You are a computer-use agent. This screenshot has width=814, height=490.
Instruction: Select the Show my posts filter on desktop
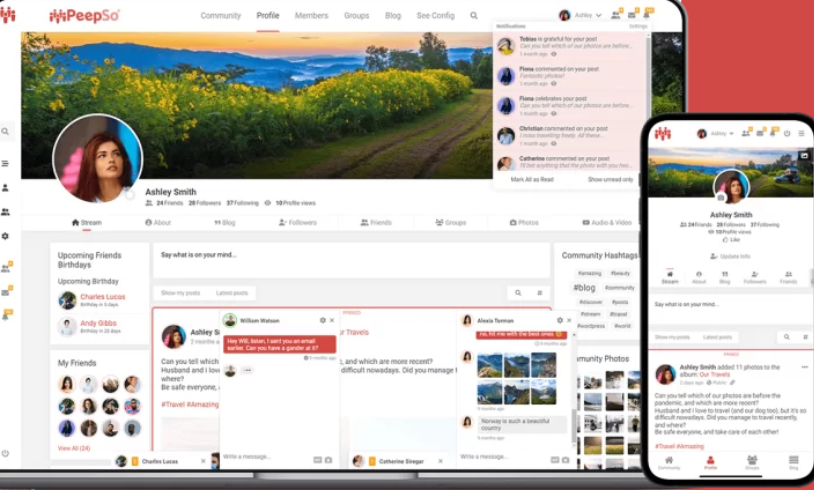click(180, 293)
